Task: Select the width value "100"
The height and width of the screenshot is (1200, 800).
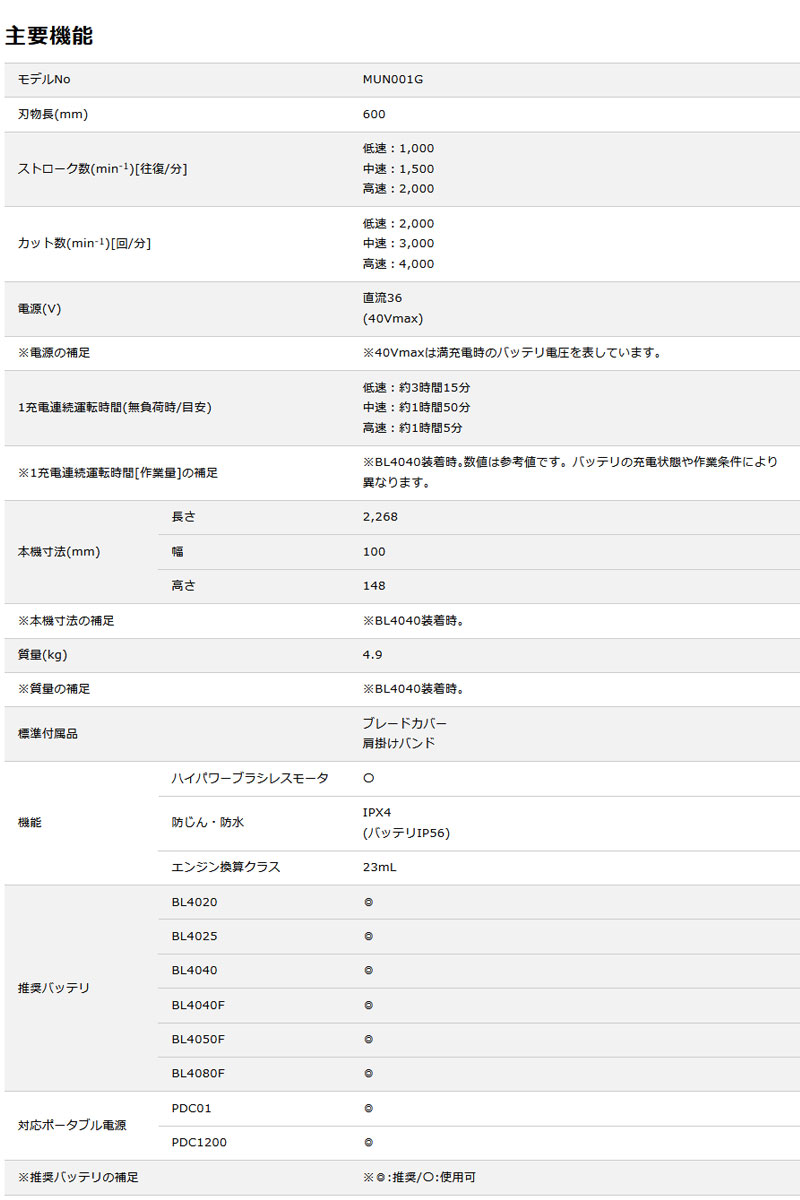Action: click(374, 551)
